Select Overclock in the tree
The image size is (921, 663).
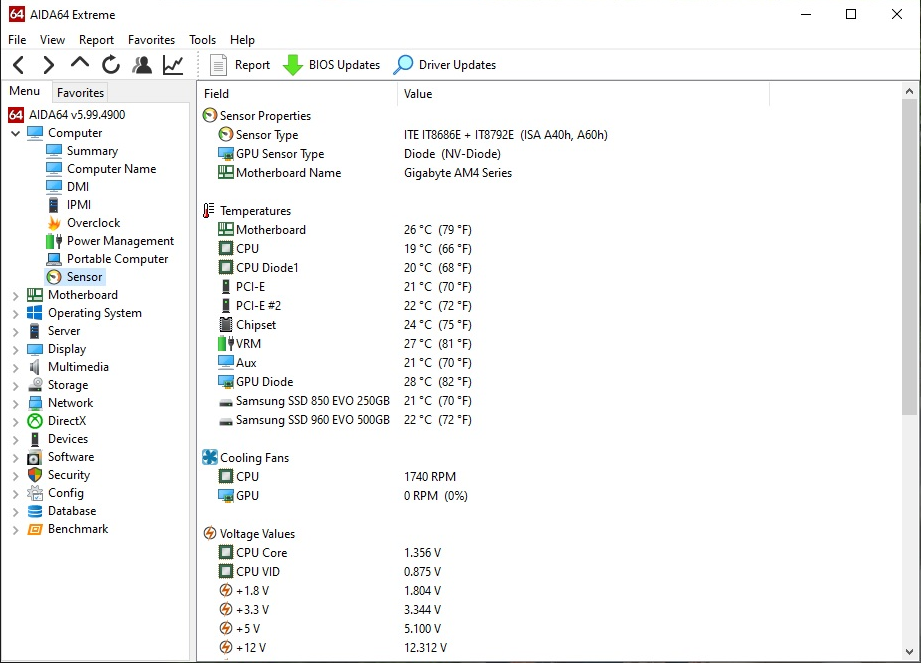93,223
